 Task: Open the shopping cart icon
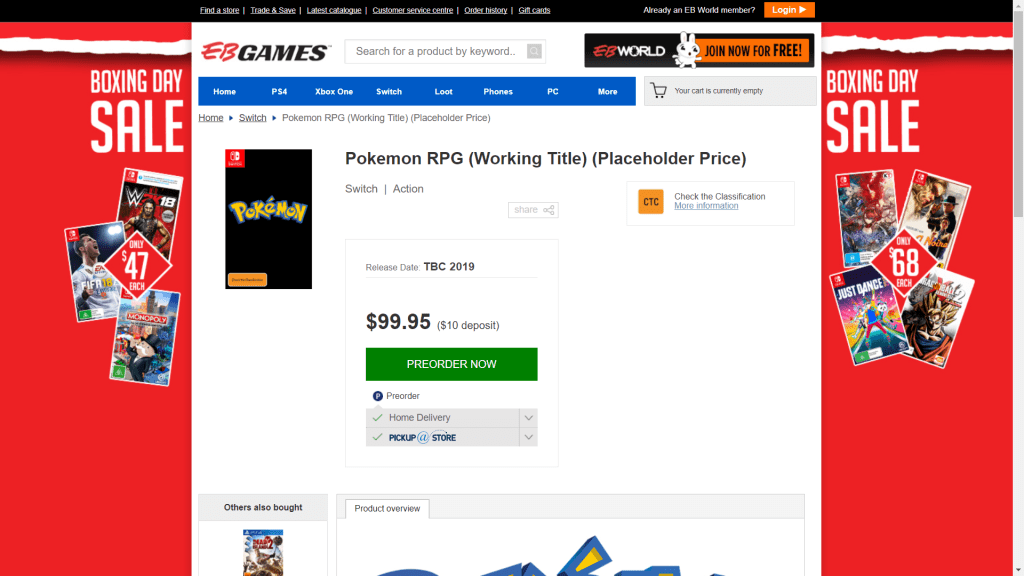(x=658, y=91)
